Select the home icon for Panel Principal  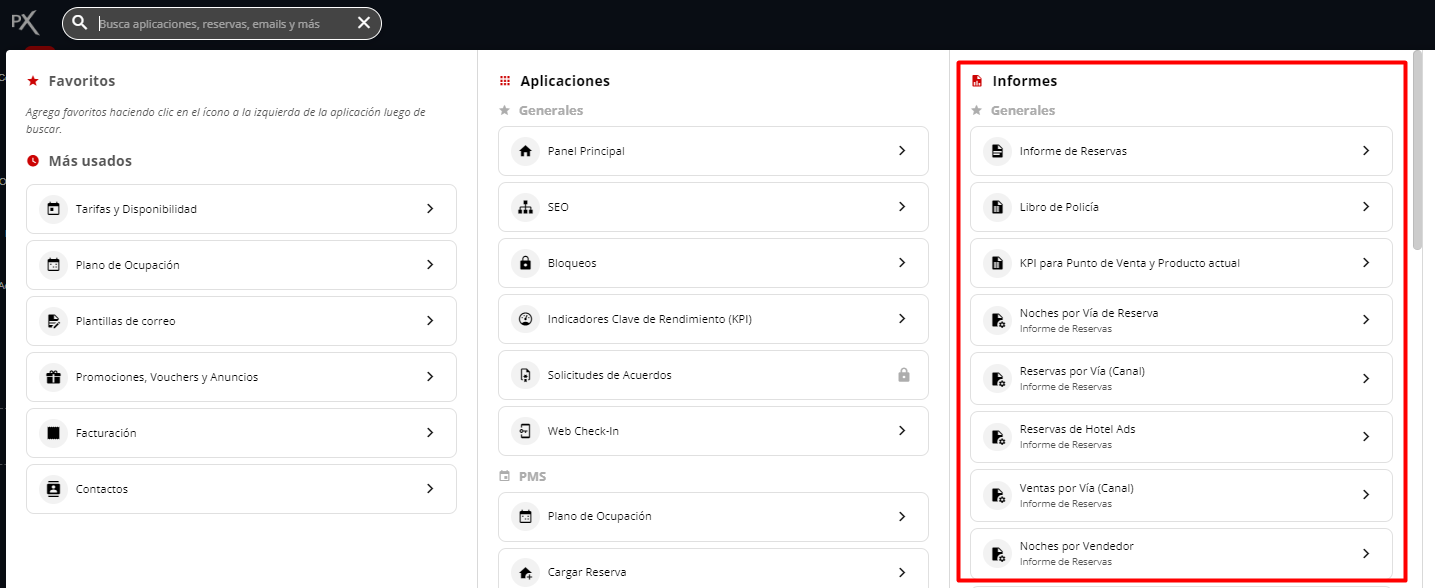pyautogui.click(x=525, y=150)
